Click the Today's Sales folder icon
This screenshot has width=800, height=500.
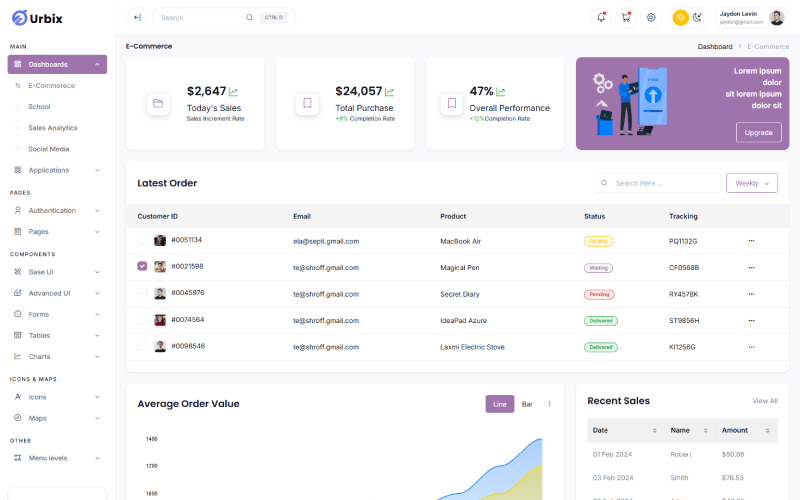tap(157, 103)
